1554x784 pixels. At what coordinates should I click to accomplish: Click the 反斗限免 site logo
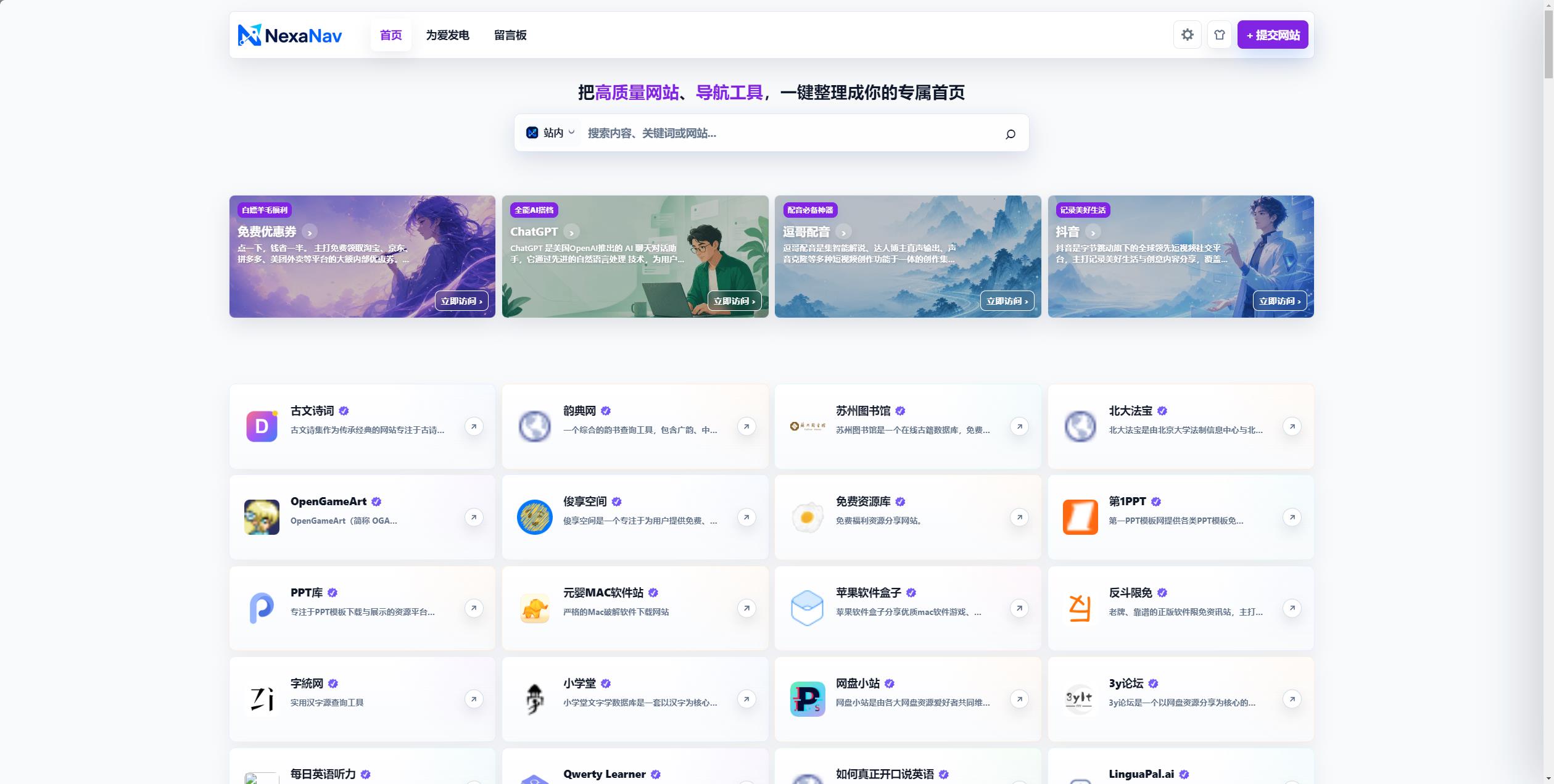[x=1080, y=608]
